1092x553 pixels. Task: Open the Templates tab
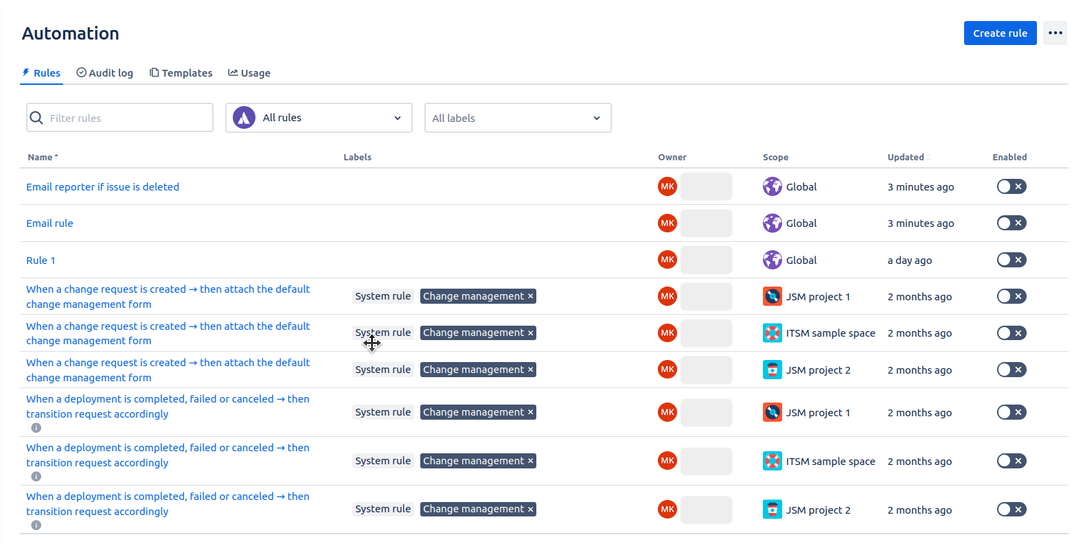coord(181,73)
